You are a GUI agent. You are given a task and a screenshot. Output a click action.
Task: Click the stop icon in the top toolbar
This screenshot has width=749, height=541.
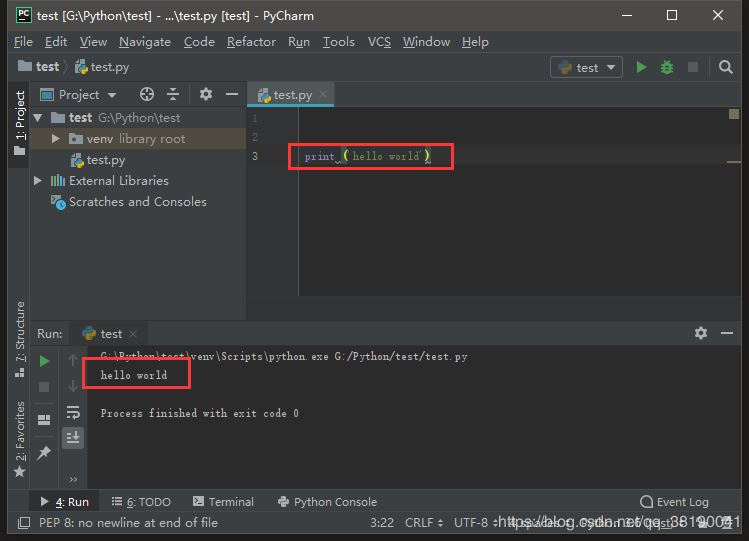(693, 67)
